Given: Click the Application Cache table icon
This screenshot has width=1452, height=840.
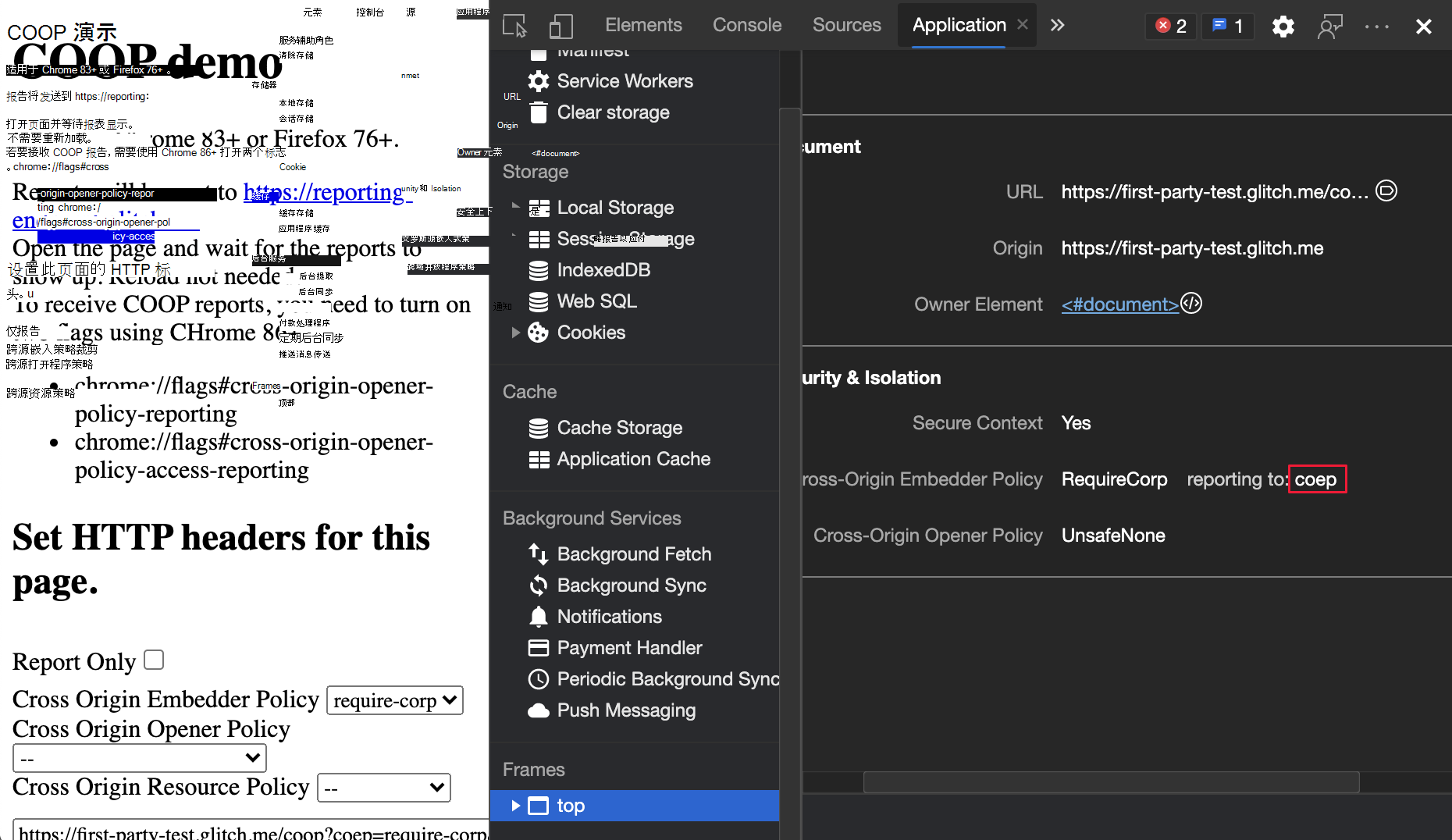Looking at the screenshot, I should [x=539, y=459].
